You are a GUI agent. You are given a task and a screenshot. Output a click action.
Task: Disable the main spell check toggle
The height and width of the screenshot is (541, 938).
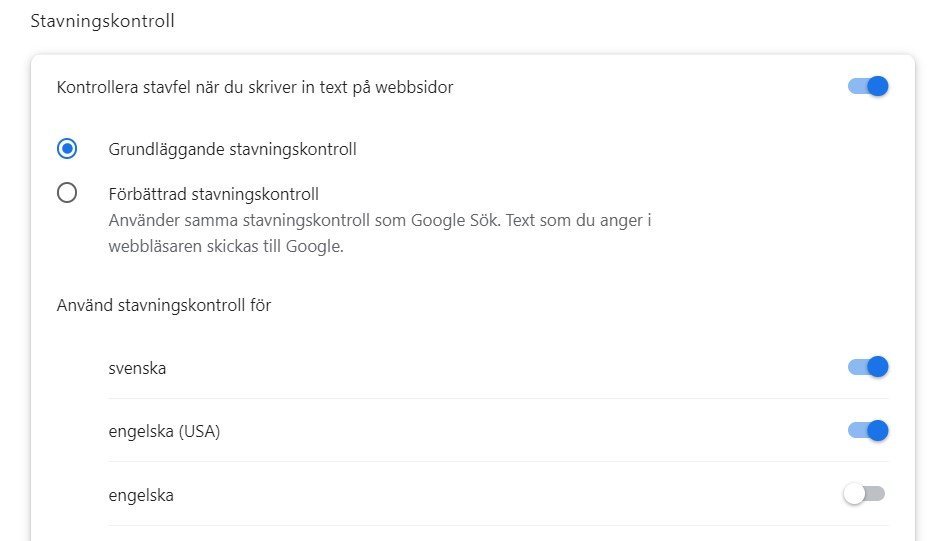pos(867,86)
